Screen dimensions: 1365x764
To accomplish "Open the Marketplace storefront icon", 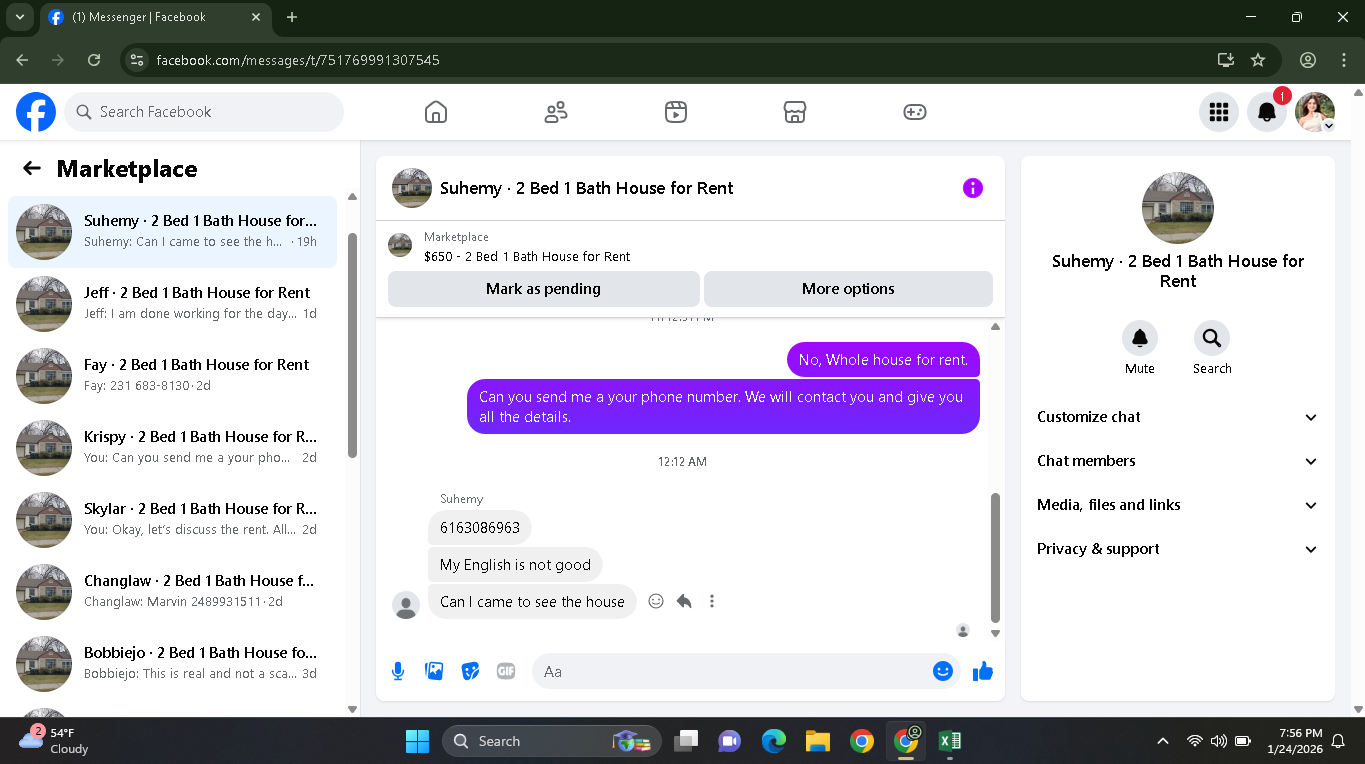I will point(795,112).
